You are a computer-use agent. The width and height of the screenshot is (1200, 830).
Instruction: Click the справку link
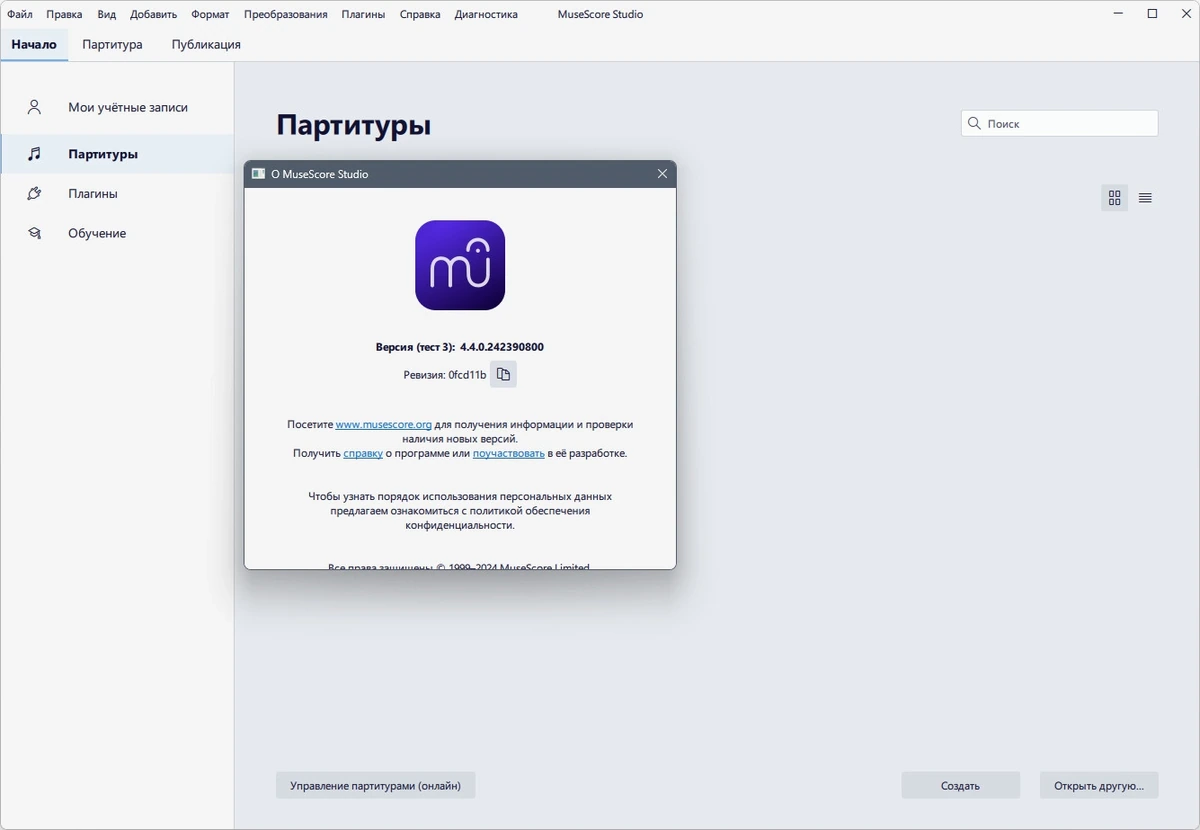pyautogui.click(x=363, y=453)
